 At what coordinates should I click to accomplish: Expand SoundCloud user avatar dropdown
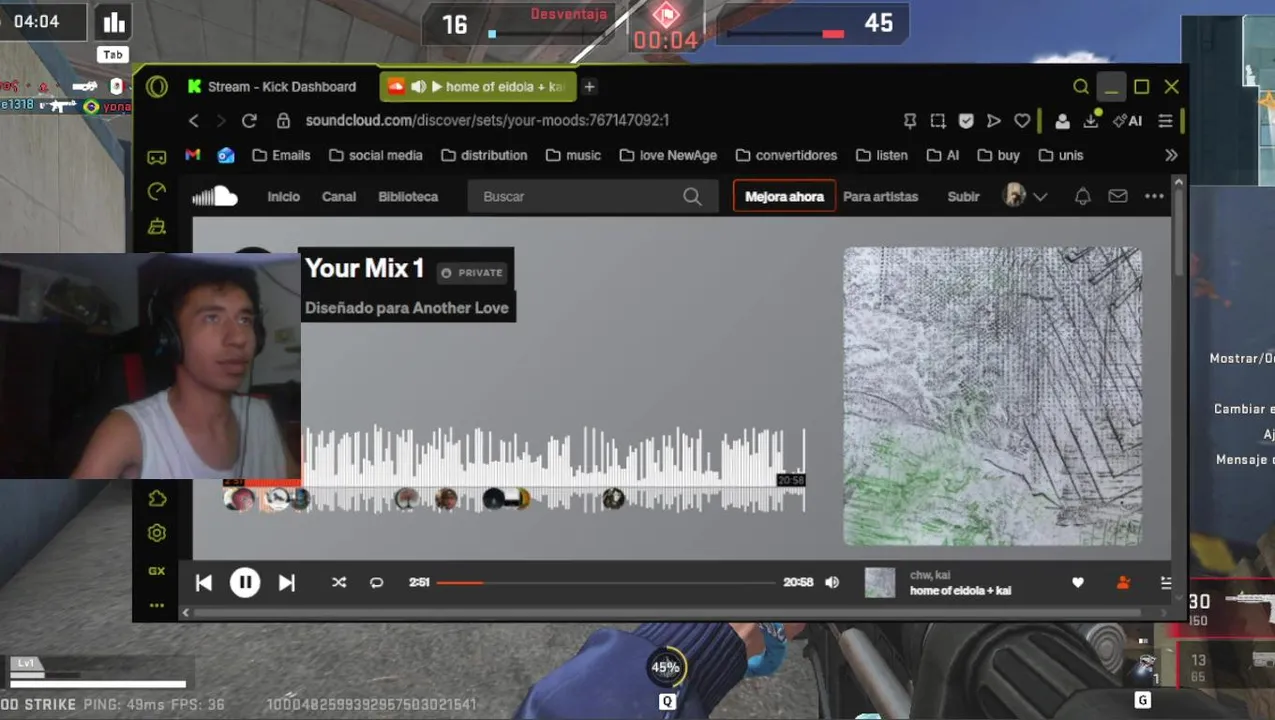coord(1026,196)
